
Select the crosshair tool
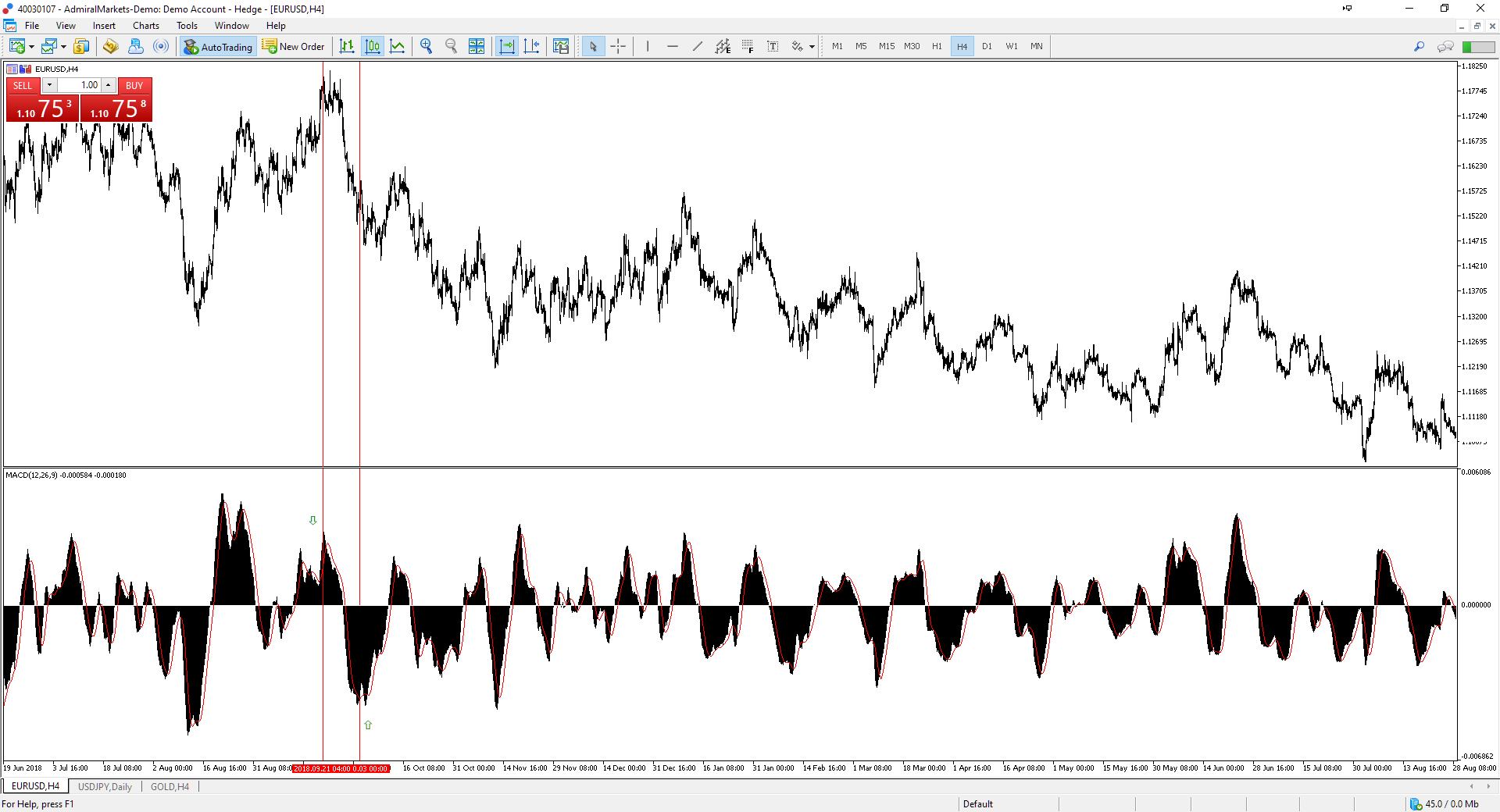point(618,46)
